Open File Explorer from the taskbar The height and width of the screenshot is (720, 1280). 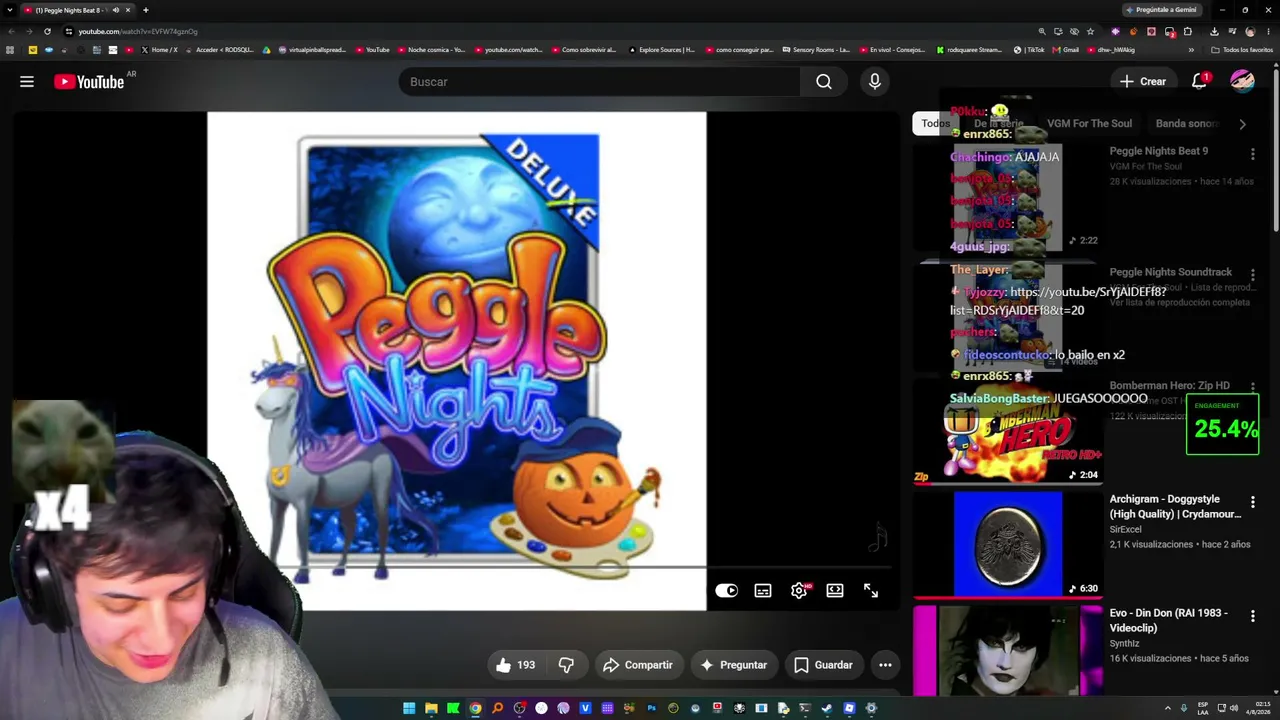coord(431,708)
